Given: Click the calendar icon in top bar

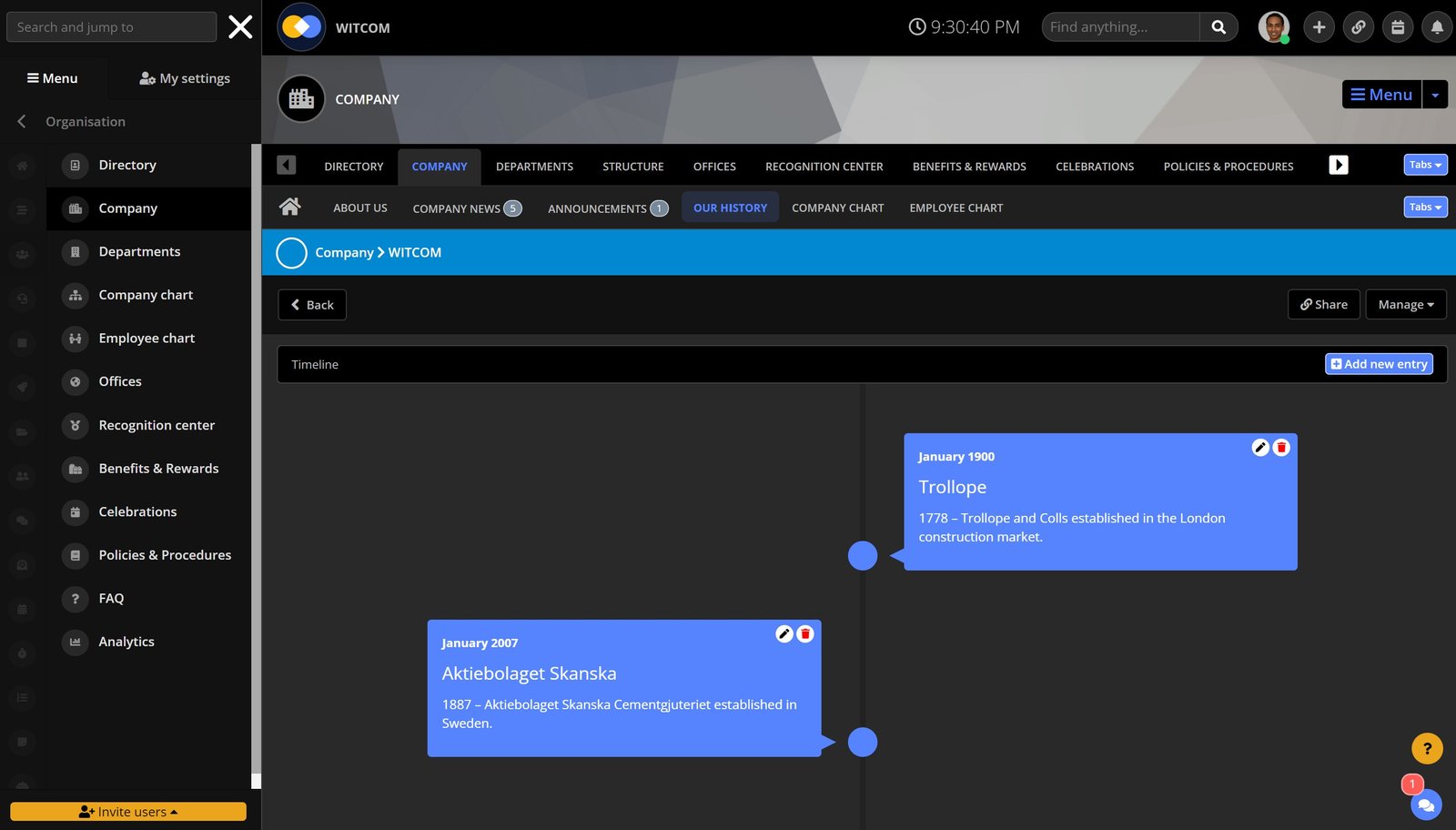Looking at the screenshot, I should 1398,27.
